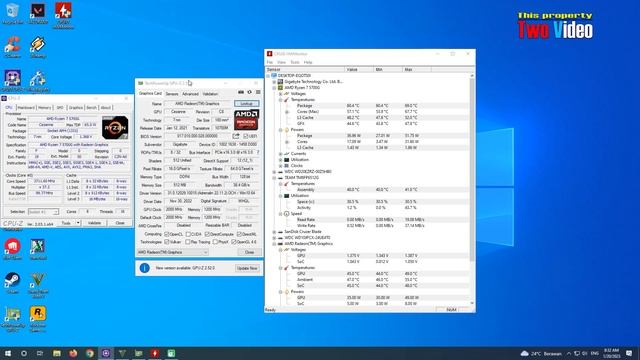Toggle the DirectCompute checkbox in GPU-Z

tap(207, 234)
